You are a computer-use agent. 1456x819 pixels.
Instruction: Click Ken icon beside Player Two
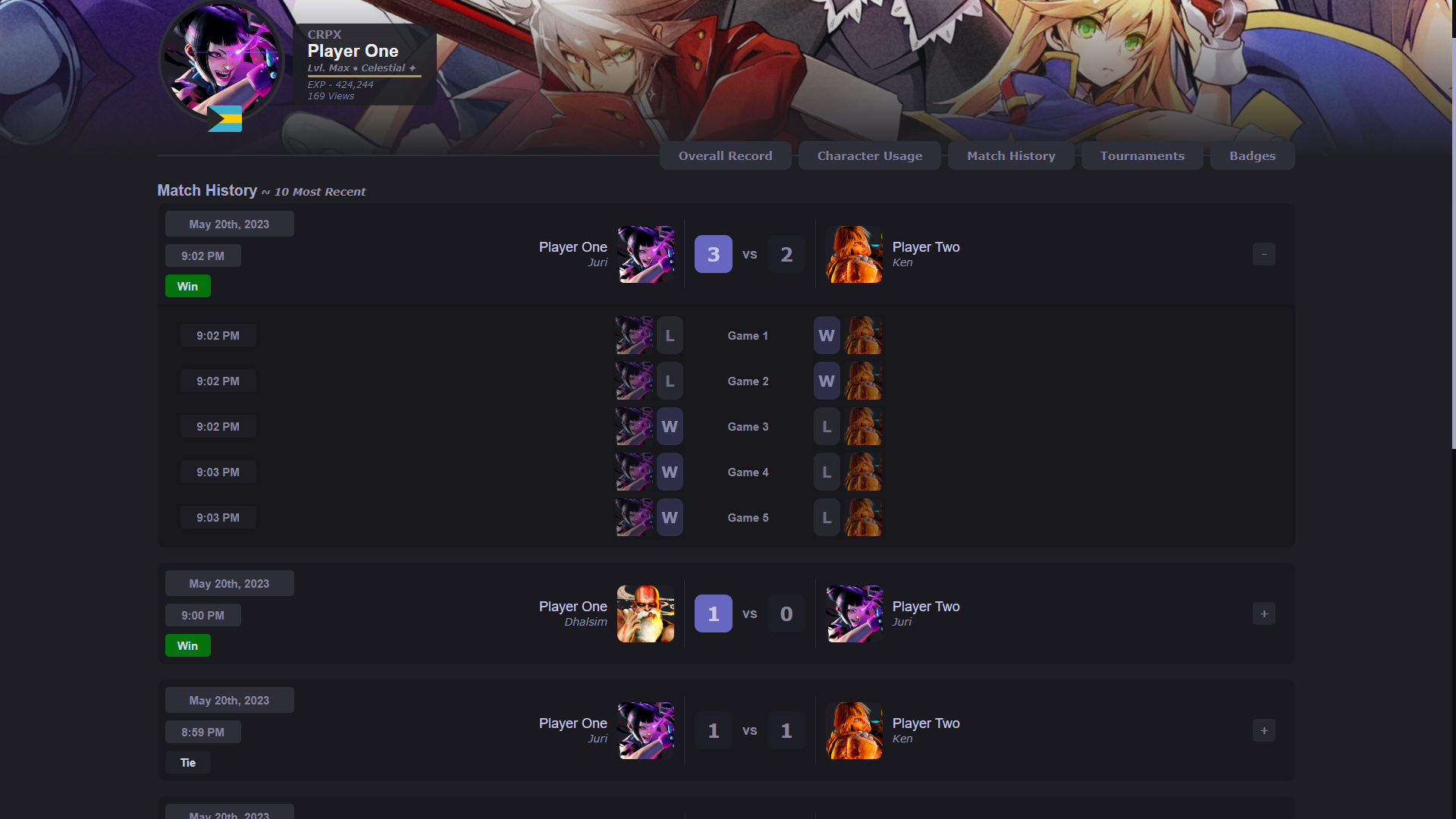coord(854,254)
